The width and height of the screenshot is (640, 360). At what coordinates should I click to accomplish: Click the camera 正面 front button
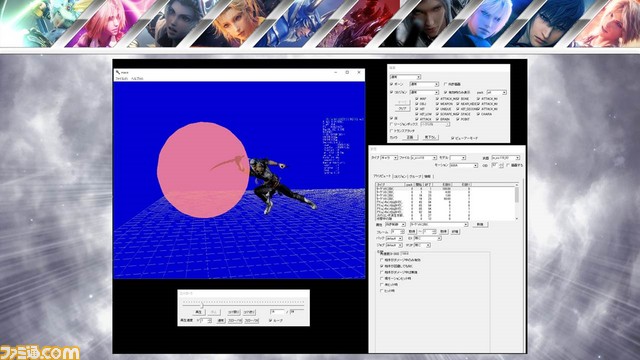410,138
